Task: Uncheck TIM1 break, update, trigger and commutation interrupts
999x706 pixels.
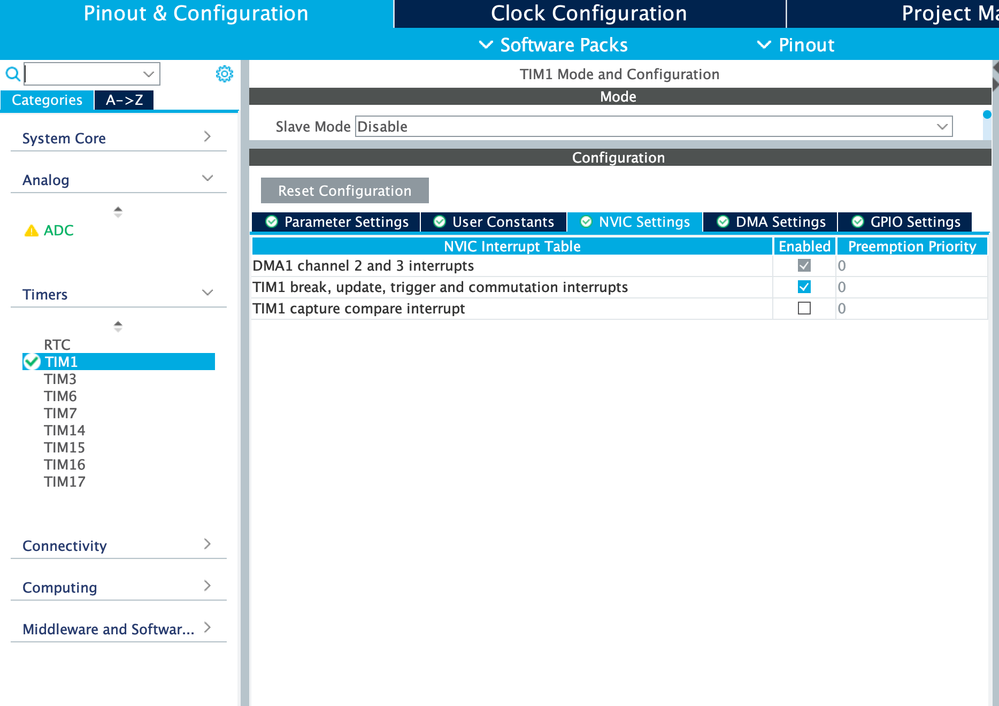Action: click(804, 287)
